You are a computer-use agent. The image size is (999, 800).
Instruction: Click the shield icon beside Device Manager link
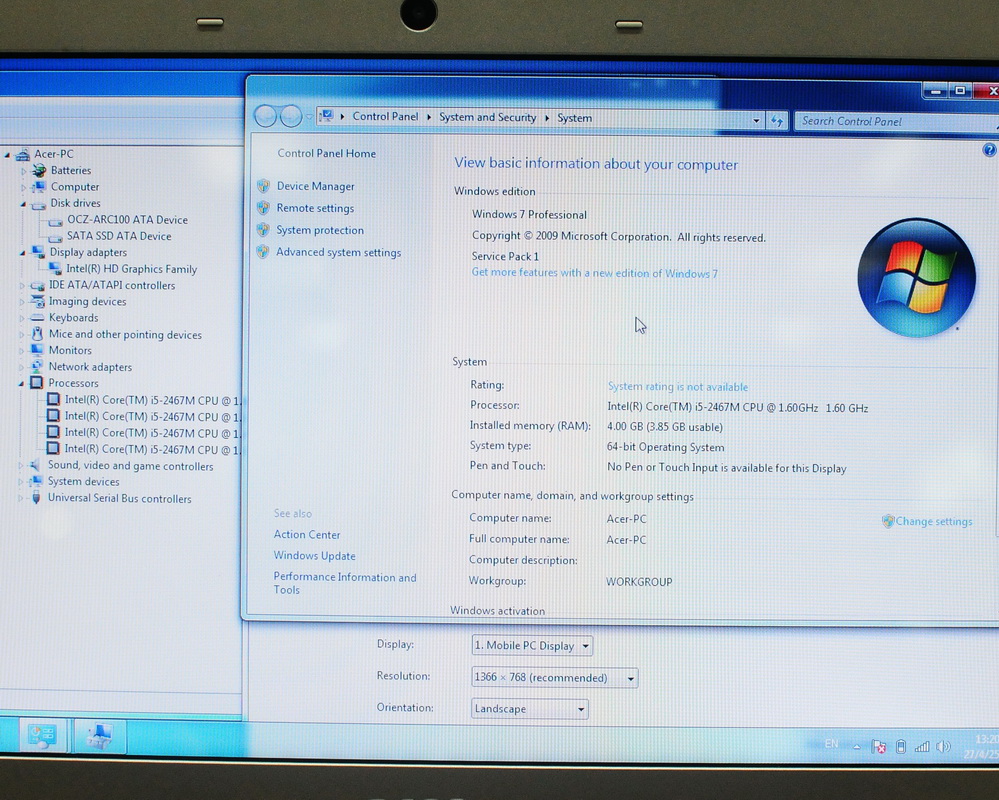click(x=264, y=186)
